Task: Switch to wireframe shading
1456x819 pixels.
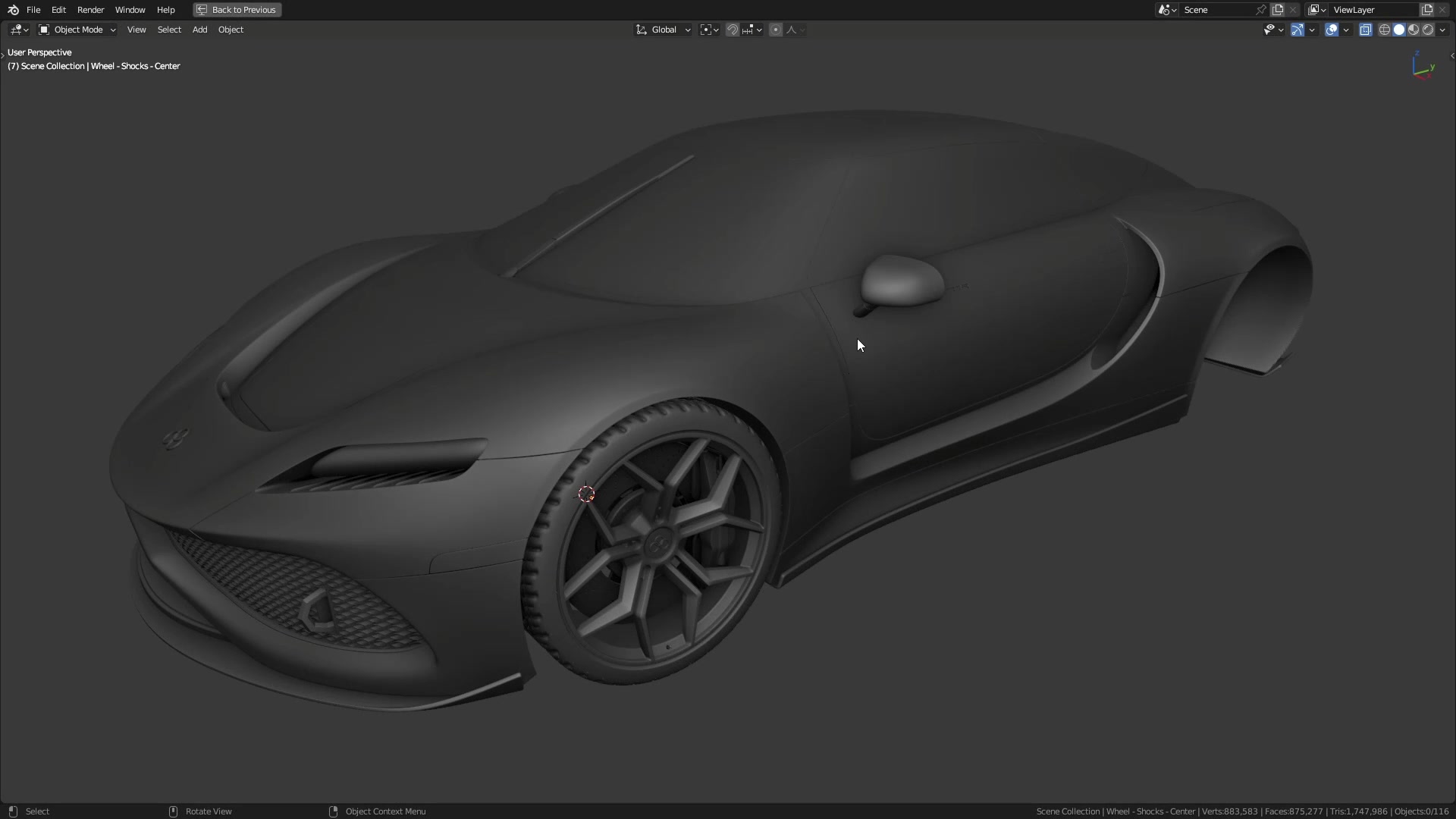Action: click(1385, 30)
